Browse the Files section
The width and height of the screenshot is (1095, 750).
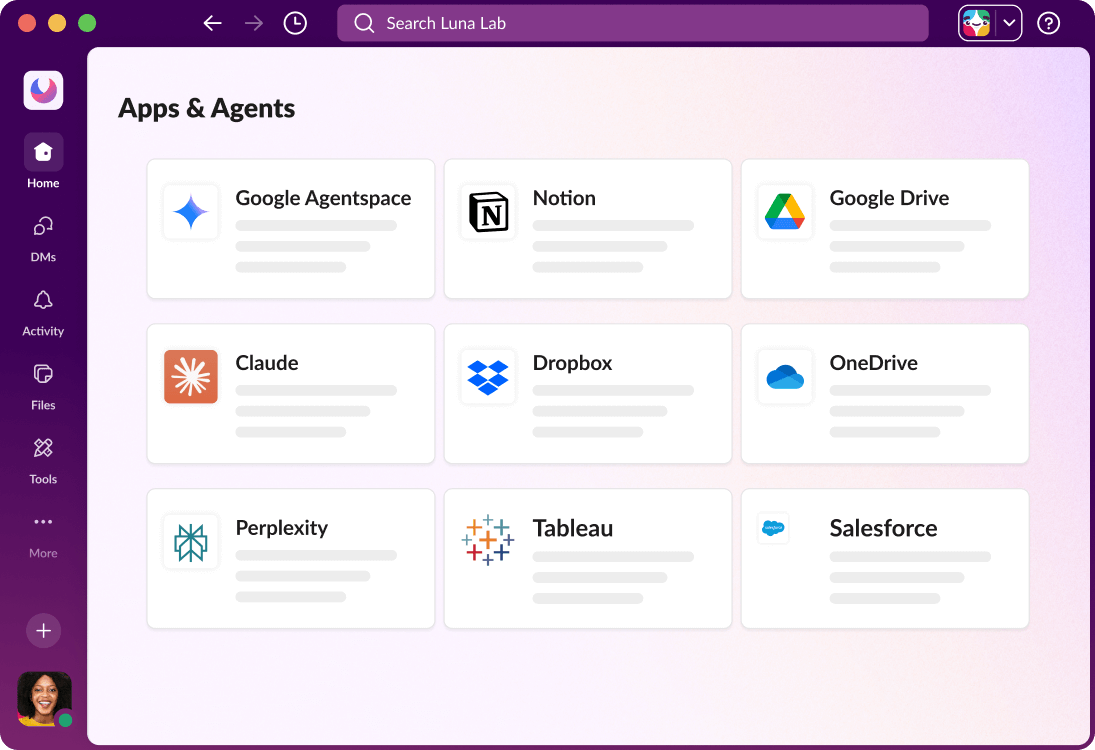coord(43,387)
